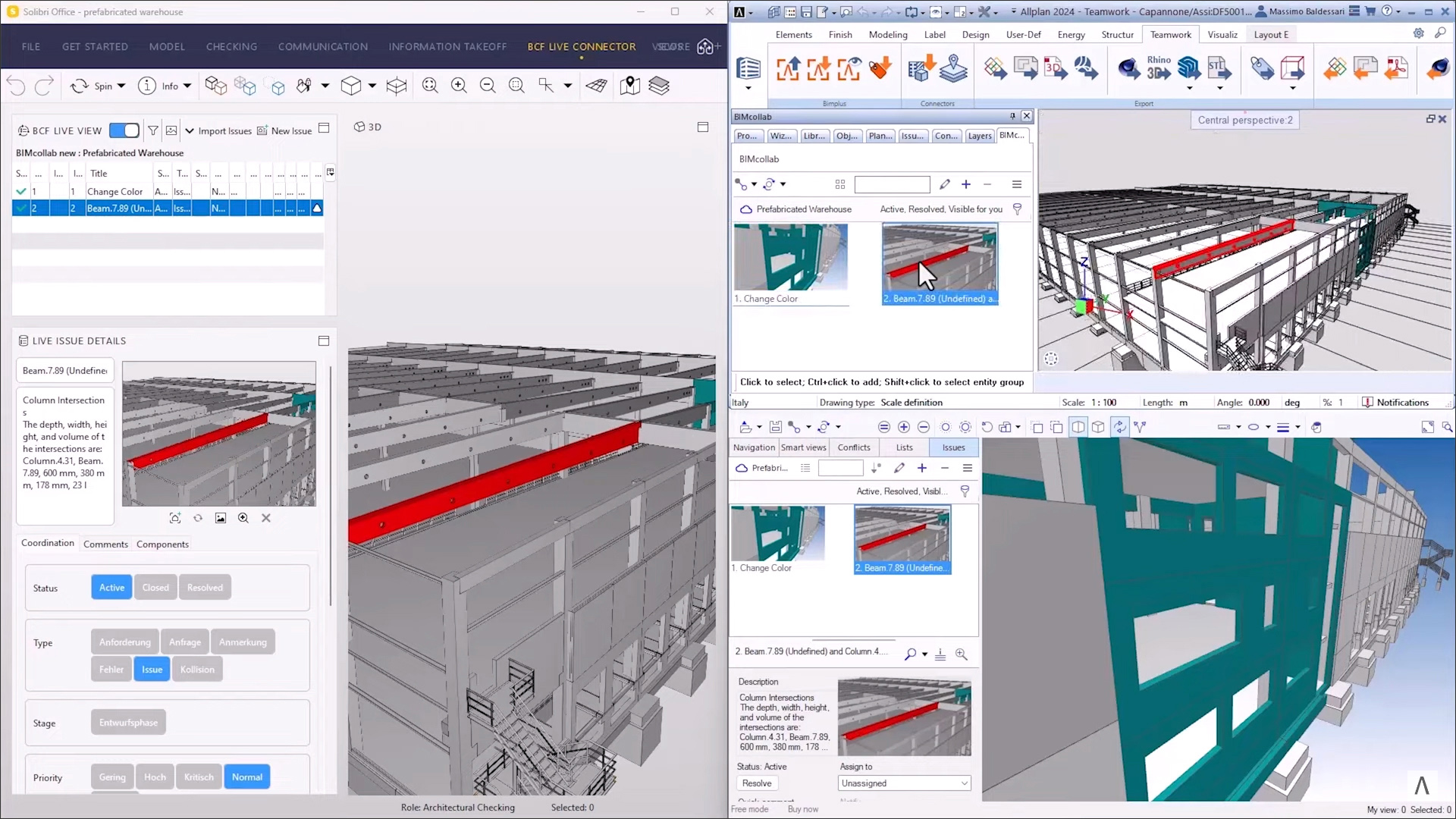
Task: Open hamburger menu in BIMcollab panel
Action: pos(1017,184)
